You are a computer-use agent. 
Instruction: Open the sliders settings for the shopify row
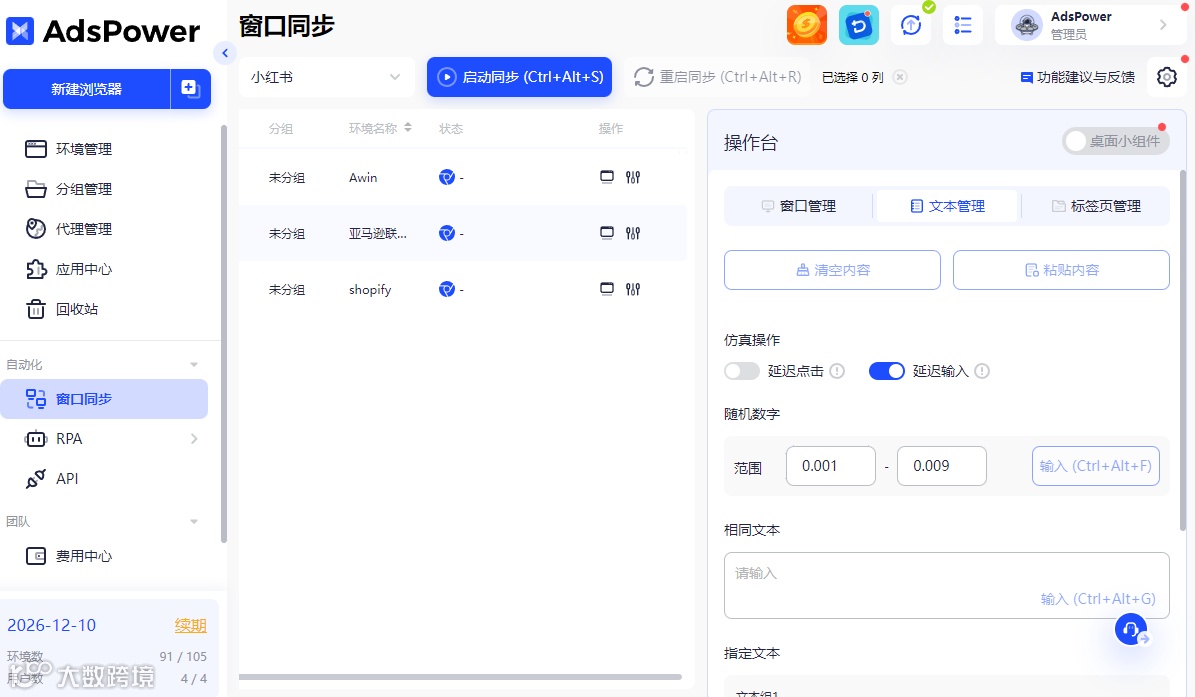click(633, 289)
